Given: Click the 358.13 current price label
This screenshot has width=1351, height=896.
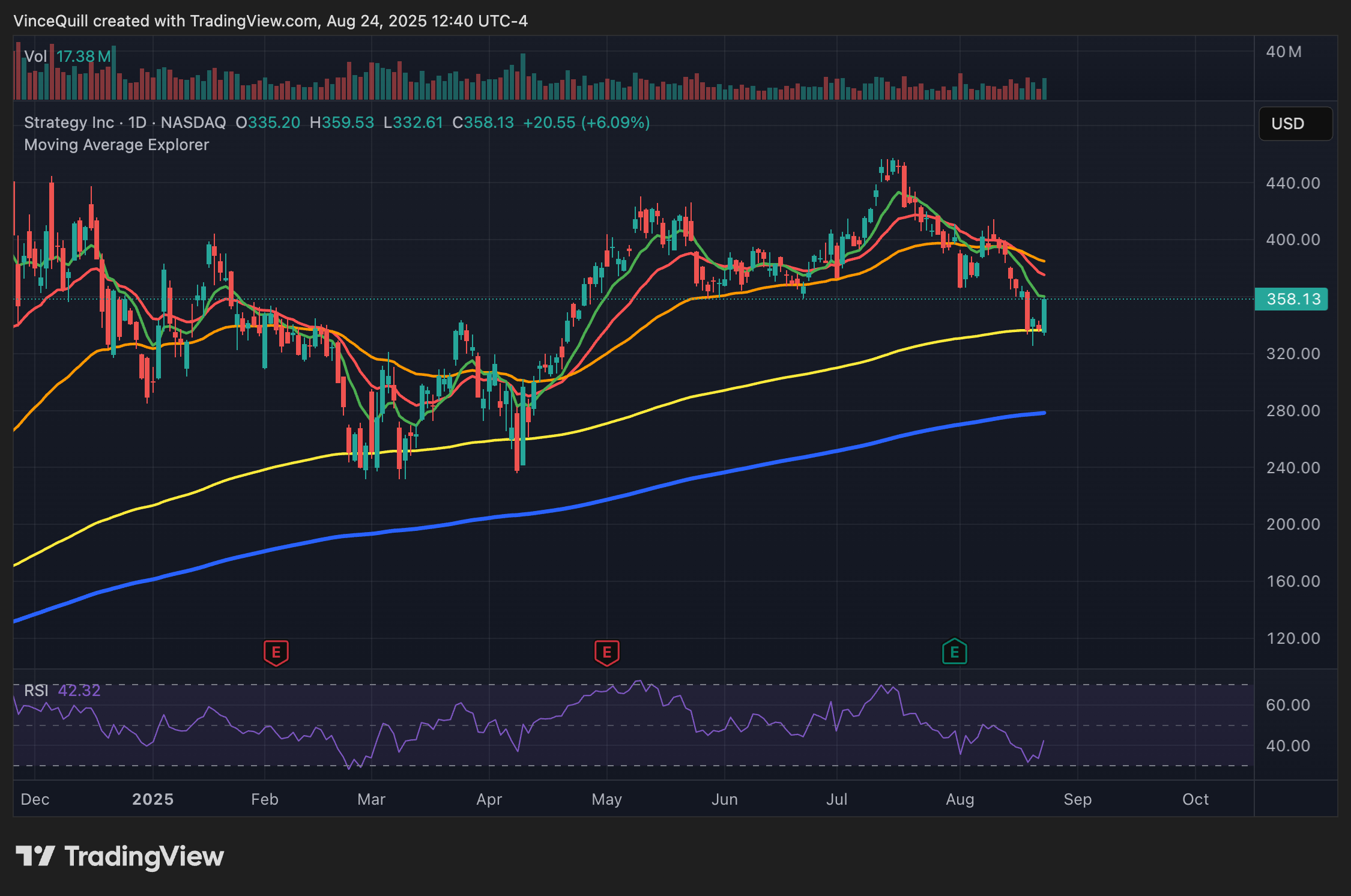Looking at the screenshot, I should click(1292, 299).
